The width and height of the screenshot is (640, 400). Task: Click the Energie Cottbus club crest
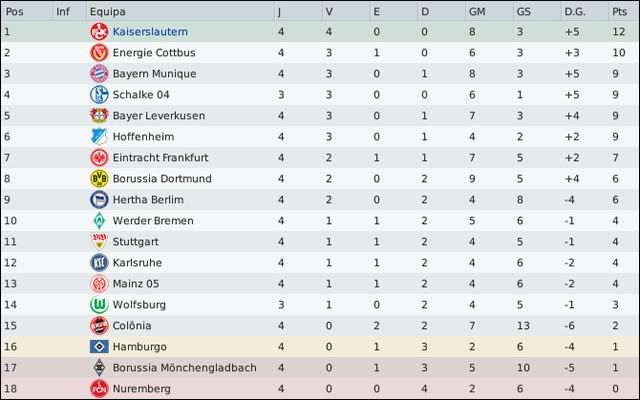[98, 53]
